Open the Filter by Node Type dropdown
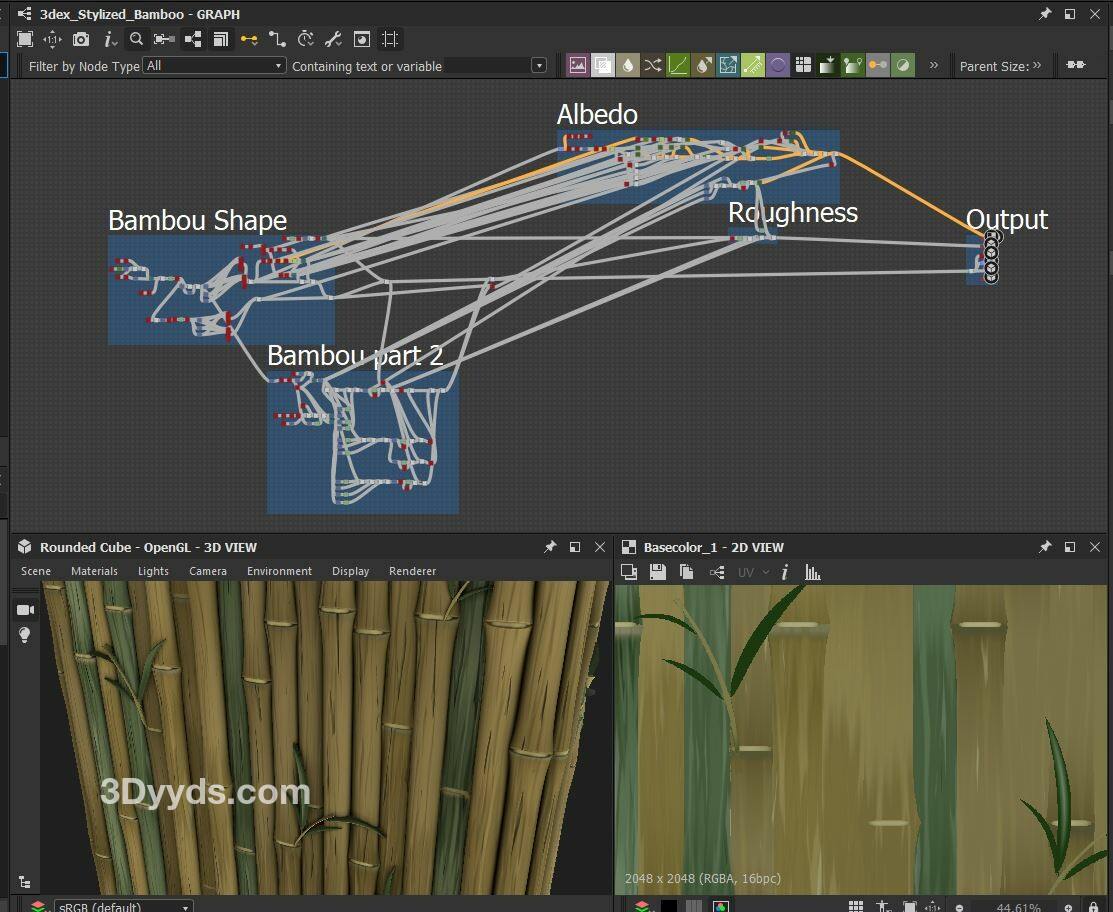 point(214,65)
